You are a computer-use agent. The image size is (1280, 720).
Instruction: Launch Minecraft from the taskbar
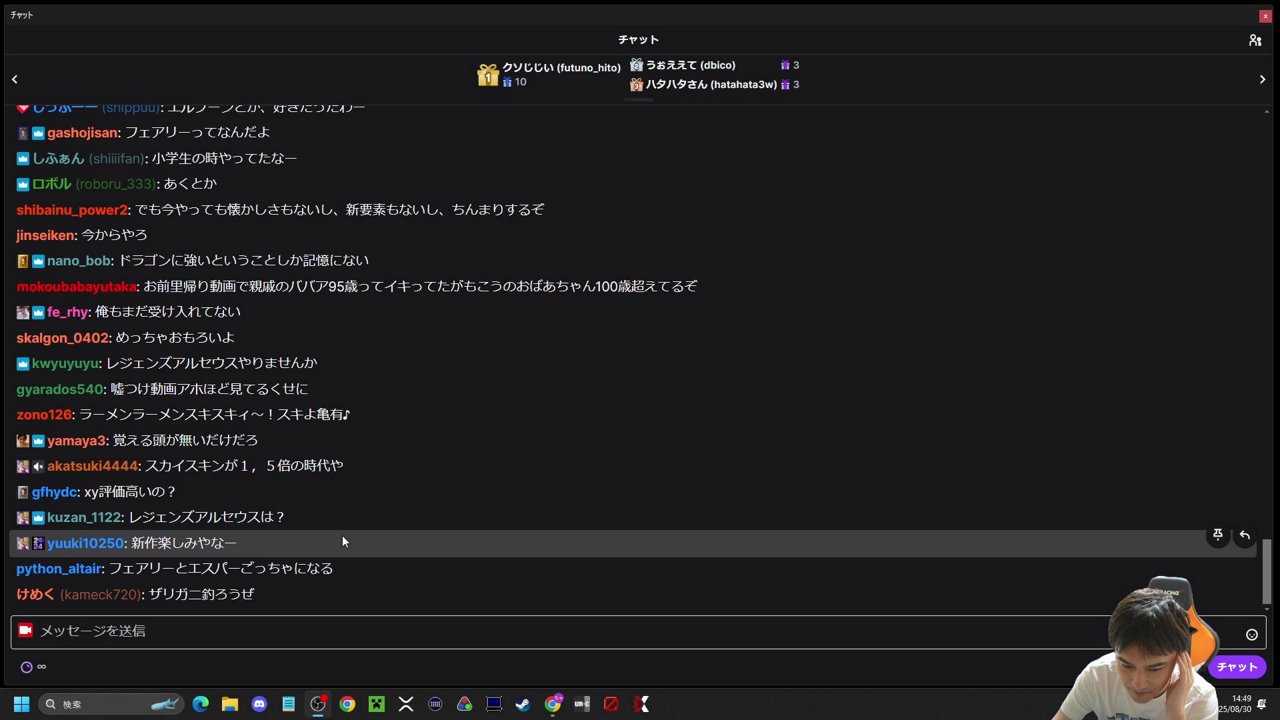coord(376,704)
